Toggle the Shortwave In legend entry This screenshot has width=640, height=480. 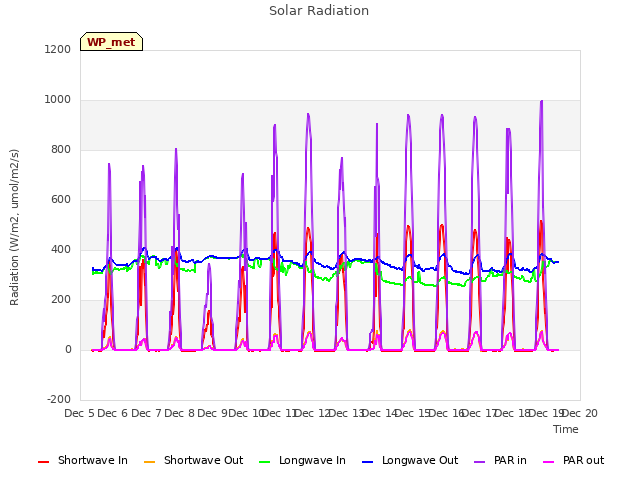pyautogui.click(x=83, y=460)
